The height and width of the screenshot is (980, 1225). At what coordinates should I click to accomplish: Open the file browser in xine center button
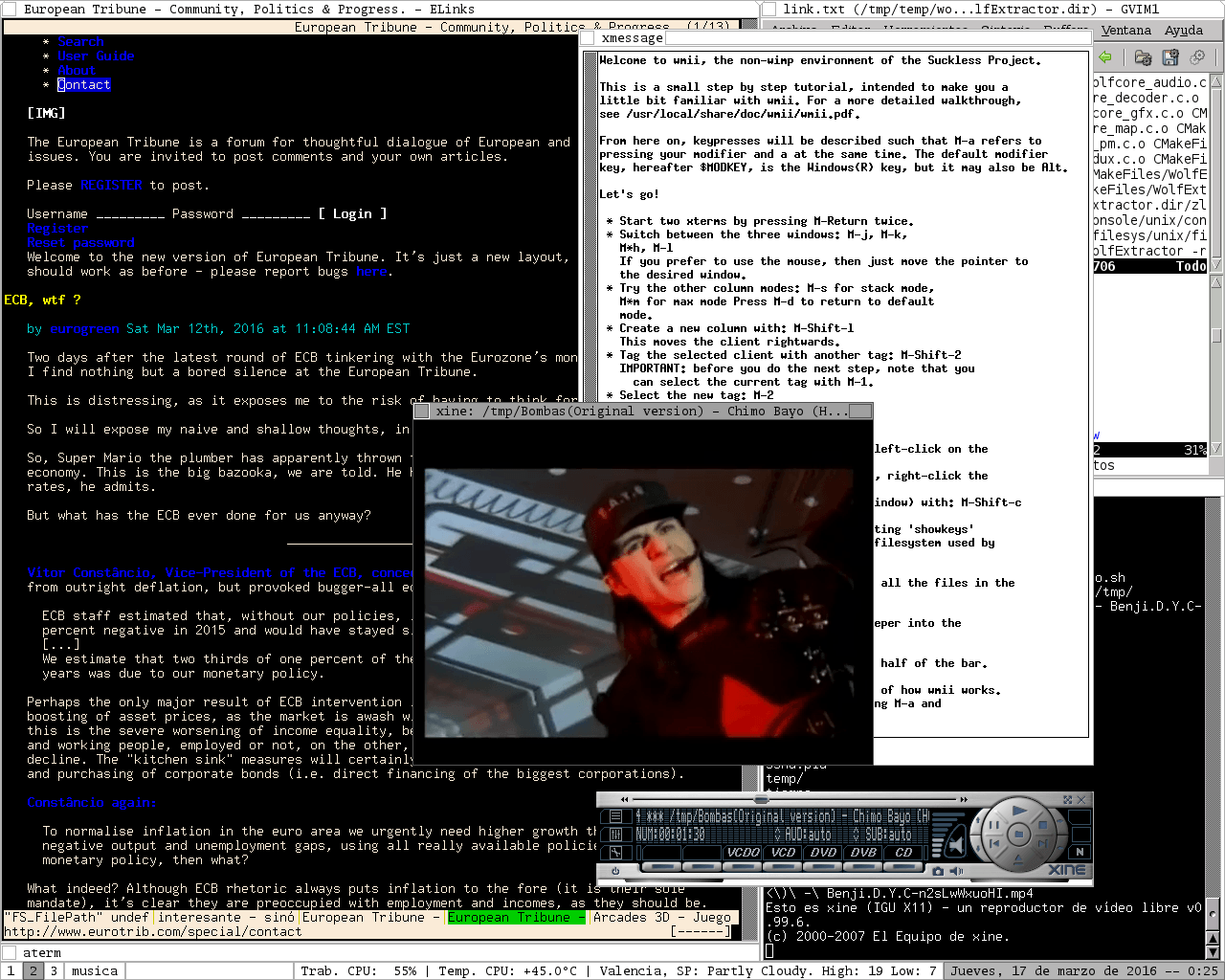1018,835
